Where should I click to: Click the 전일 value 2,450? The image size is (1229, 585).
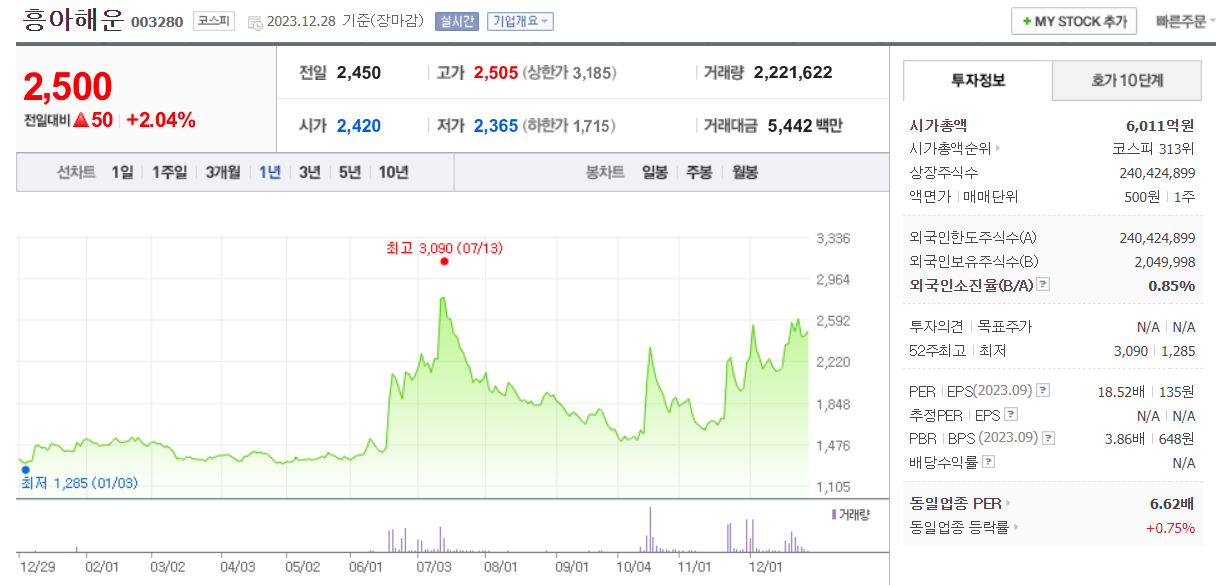point(359,72)
